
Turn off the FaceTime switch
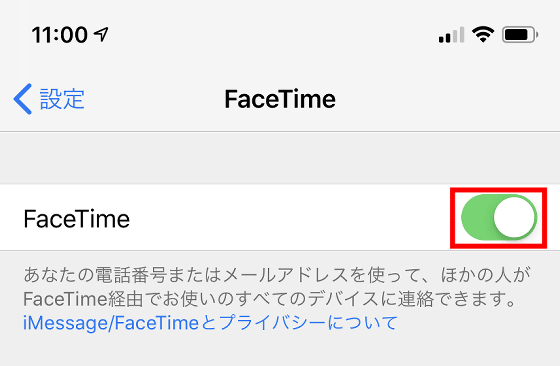tap(499, 217)
